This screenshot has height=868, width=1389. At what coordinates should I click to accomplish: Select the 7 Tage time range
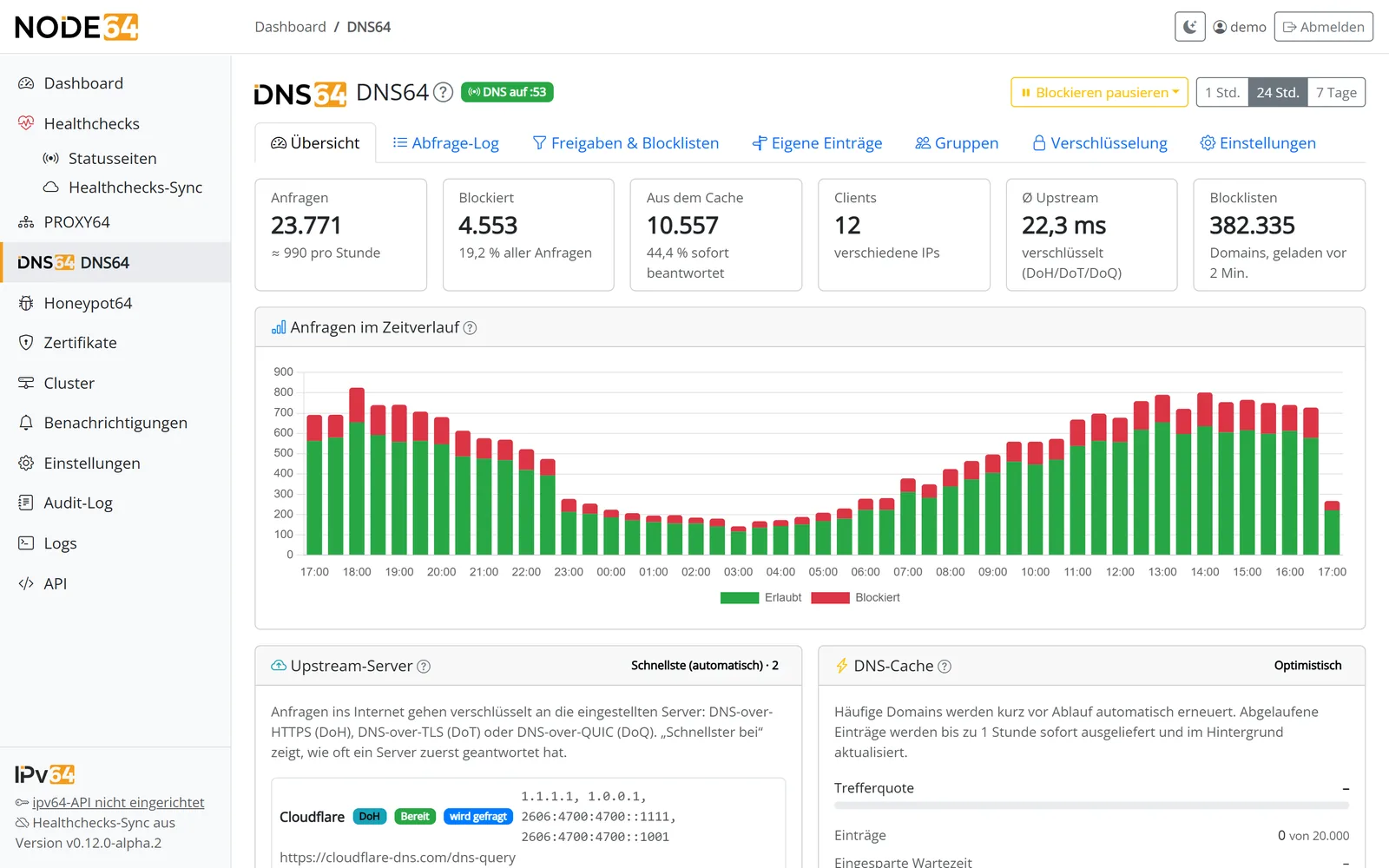(x=1336, y=92)
